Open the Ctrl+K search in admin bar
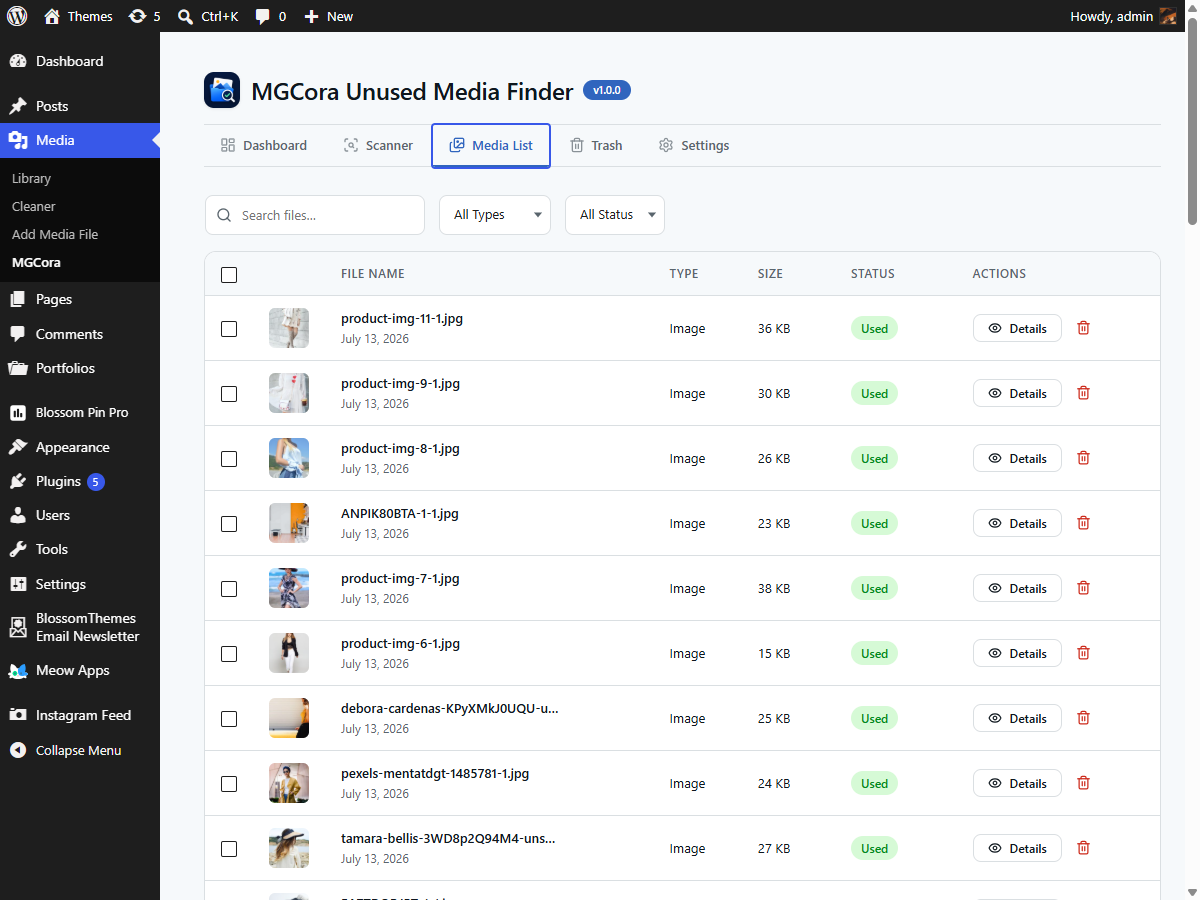 pyautogui.click(x=208, y=16)
